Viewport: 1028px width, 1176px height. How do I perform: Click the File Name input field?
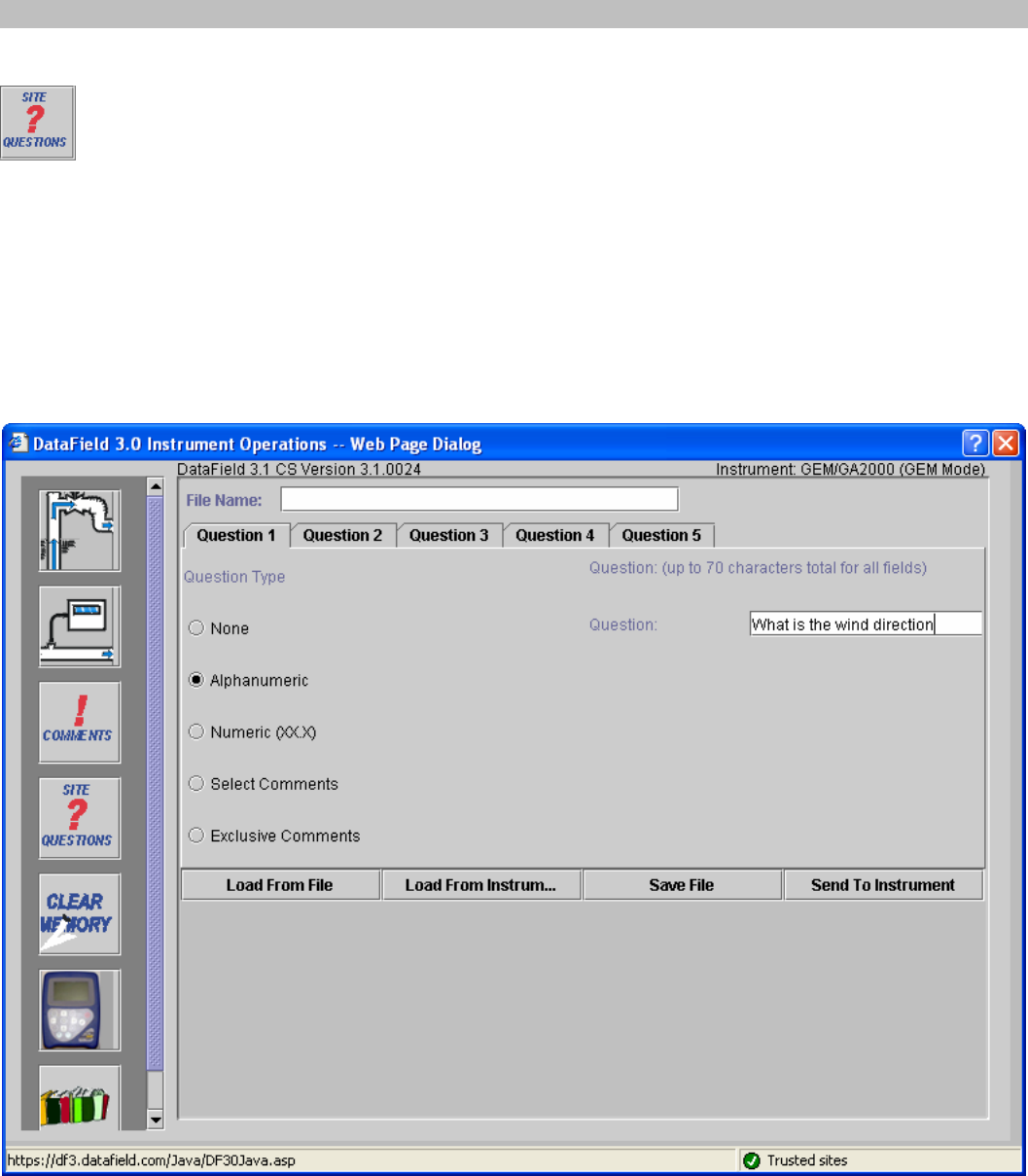click(479, 499)
